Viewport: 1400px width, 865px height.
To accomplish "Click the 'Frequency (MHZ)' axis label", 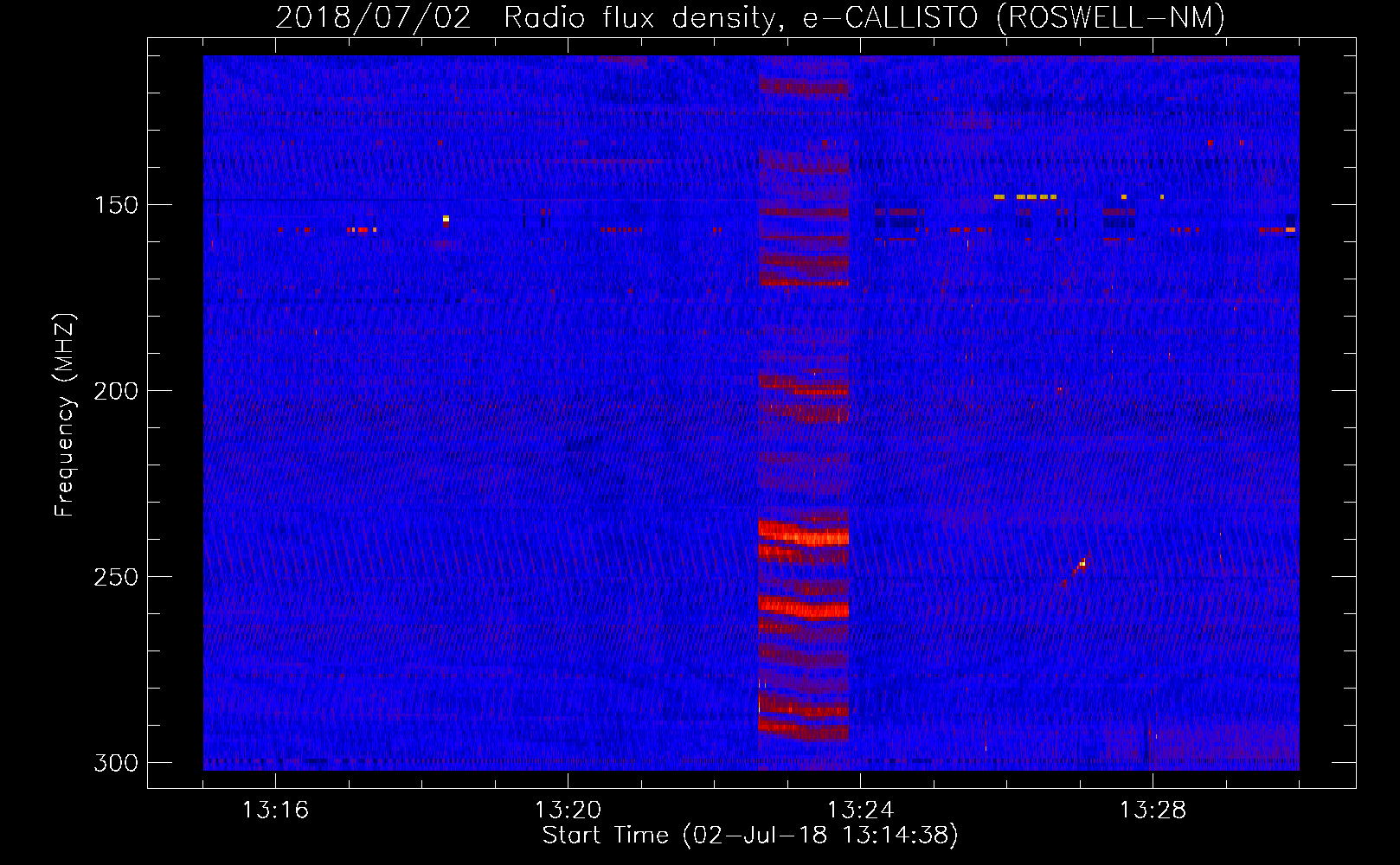I will coord(64,415).
